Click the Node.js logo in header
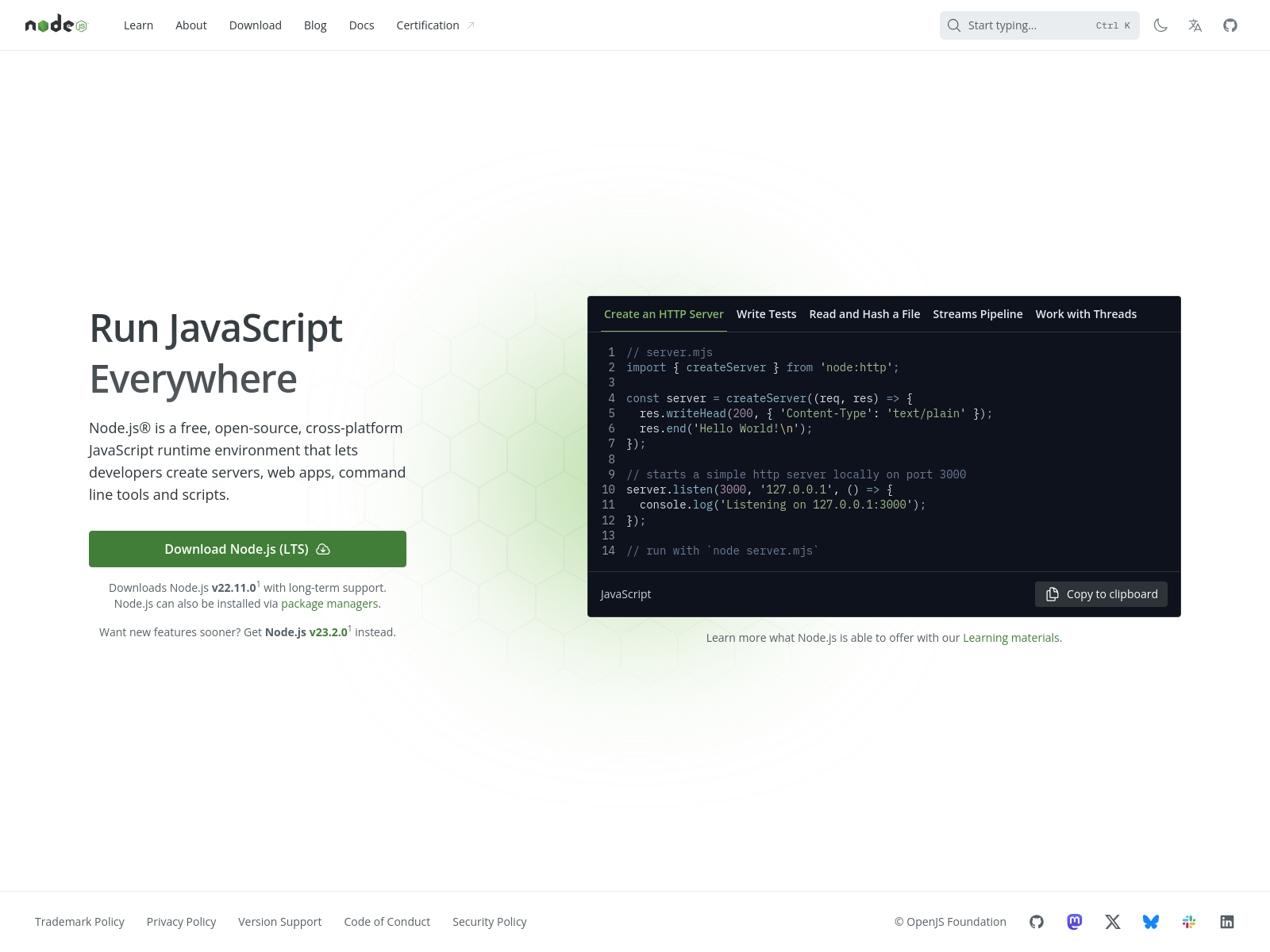 pyautogui.click(x=56, y=25)
